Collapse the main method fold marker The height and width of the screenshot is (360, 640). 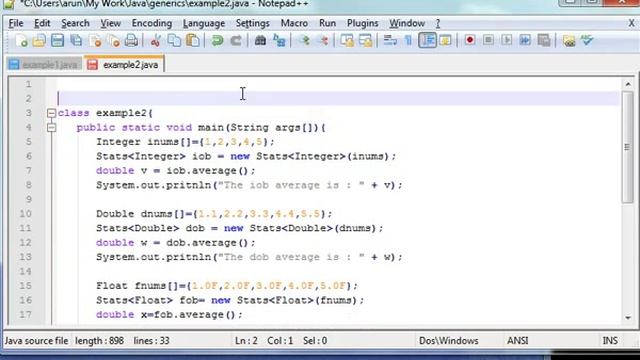pos(51,128)
